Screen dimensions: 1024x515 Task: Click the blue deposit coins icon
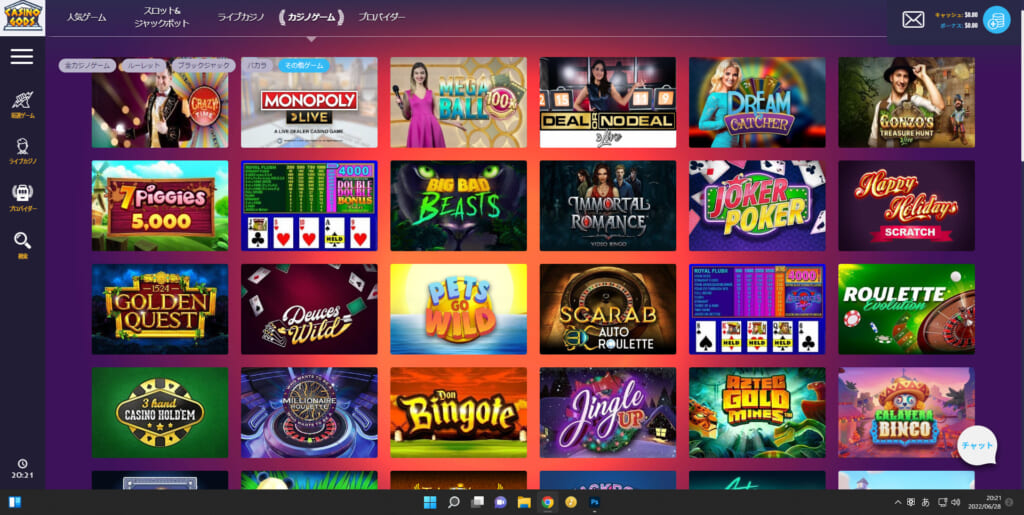(997, 20)
